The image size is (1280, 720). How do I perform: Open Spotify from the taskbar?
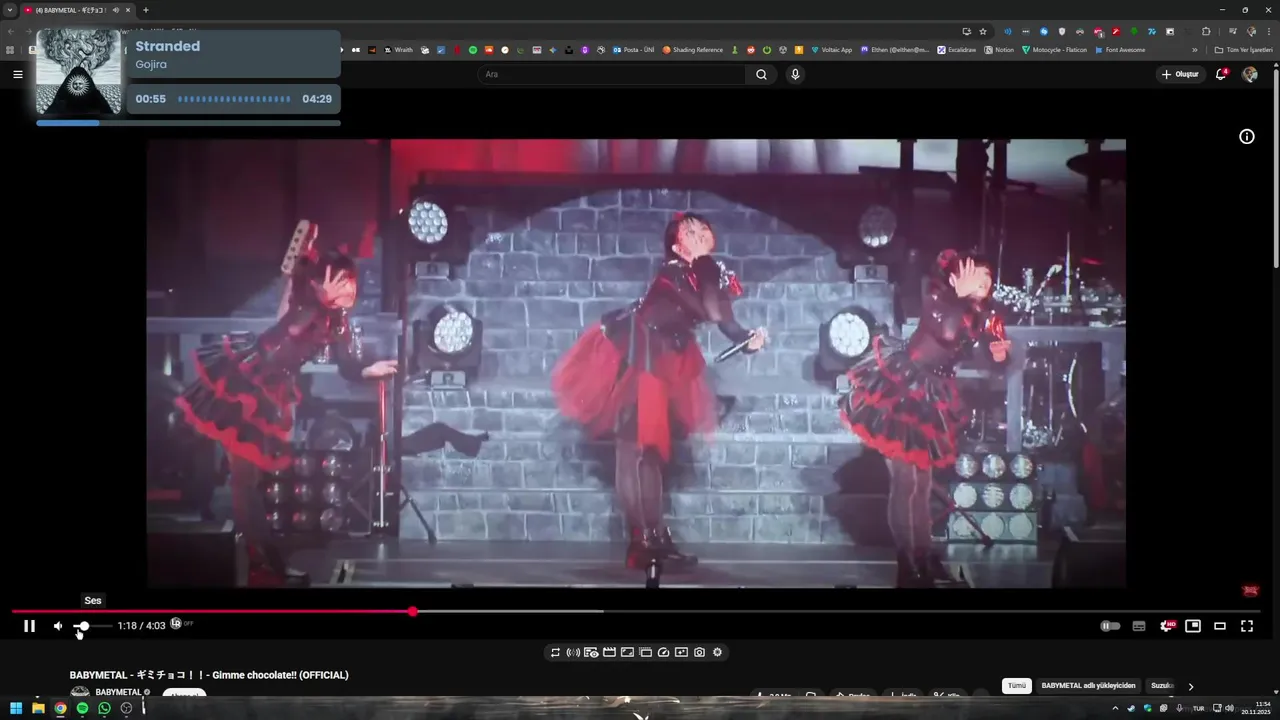coord(82,708)
